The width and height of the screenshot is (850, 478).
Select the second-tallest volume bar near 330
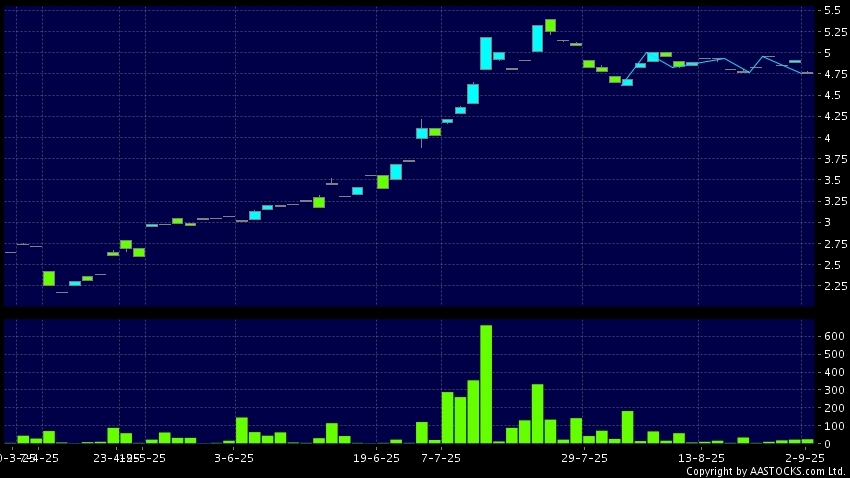537,413
